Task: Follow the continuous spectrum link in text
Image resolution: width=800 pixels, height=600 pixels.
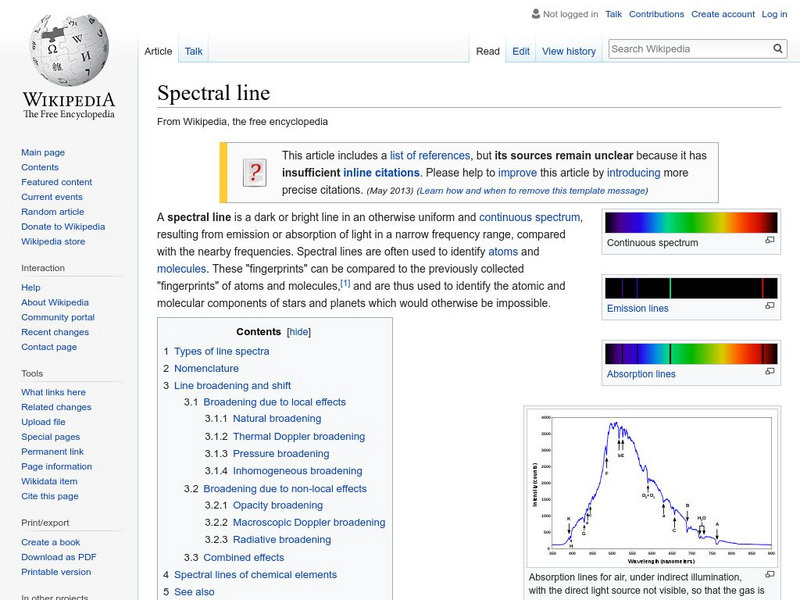Action: [x=529, y=217]
